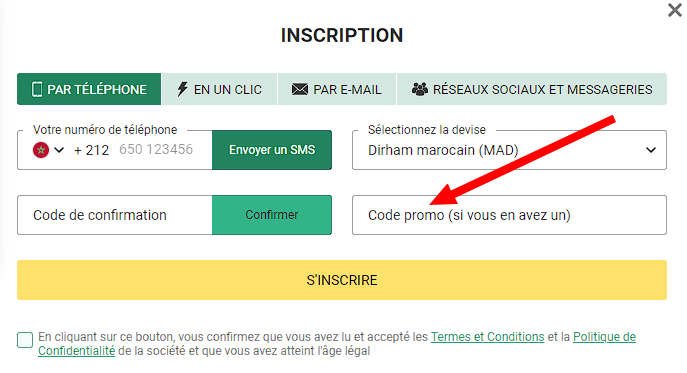Click the Moroccan flag icon

pyautogui.click(x=41, y=150)
